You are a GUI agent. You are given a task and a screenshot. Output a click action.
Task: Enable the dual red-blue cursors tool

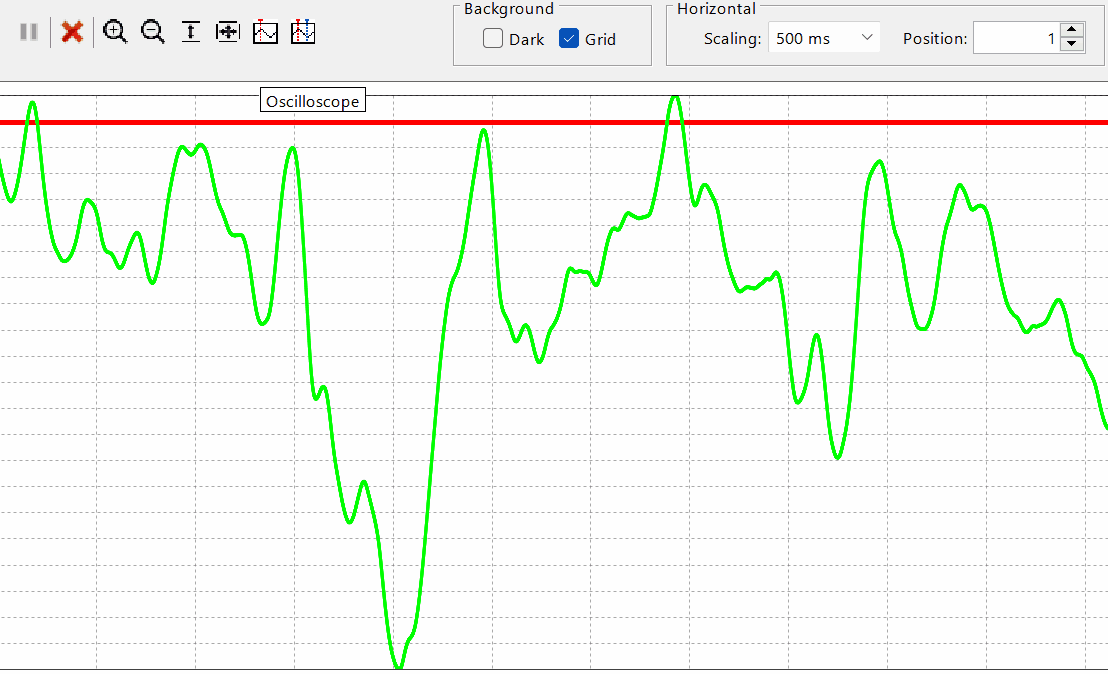click(303, 32)
